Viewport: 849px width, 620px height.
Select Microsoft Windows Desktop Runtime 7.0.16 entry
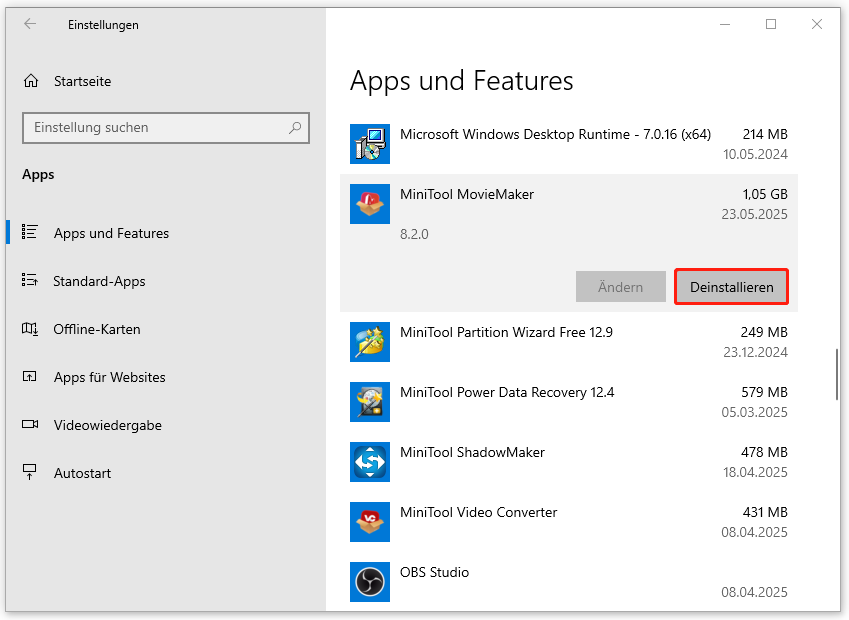569,144
